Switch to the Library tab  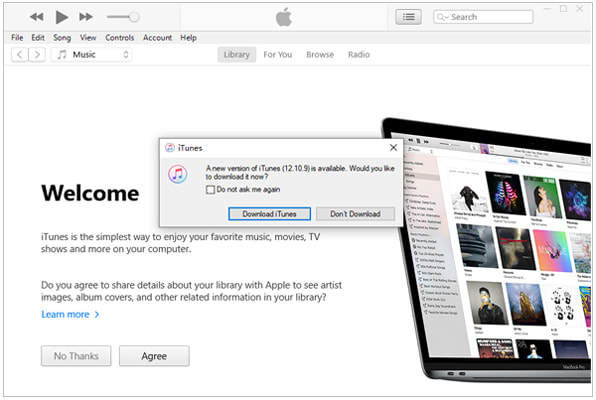tap(236, 55)
